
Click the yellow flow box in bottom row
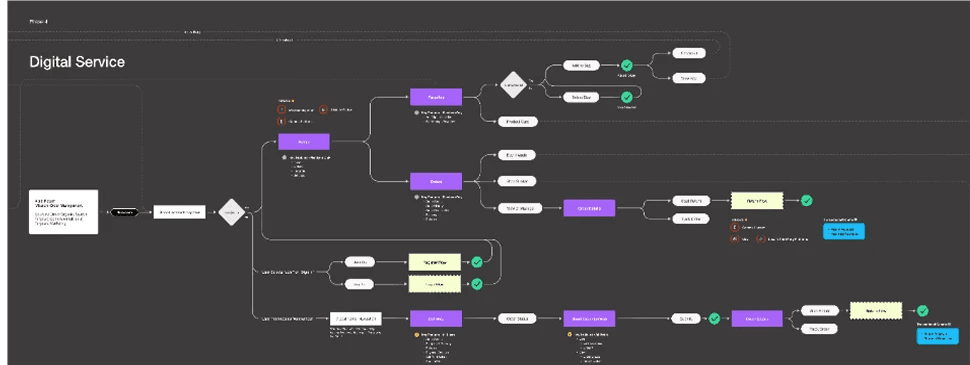tap(876, 311)
